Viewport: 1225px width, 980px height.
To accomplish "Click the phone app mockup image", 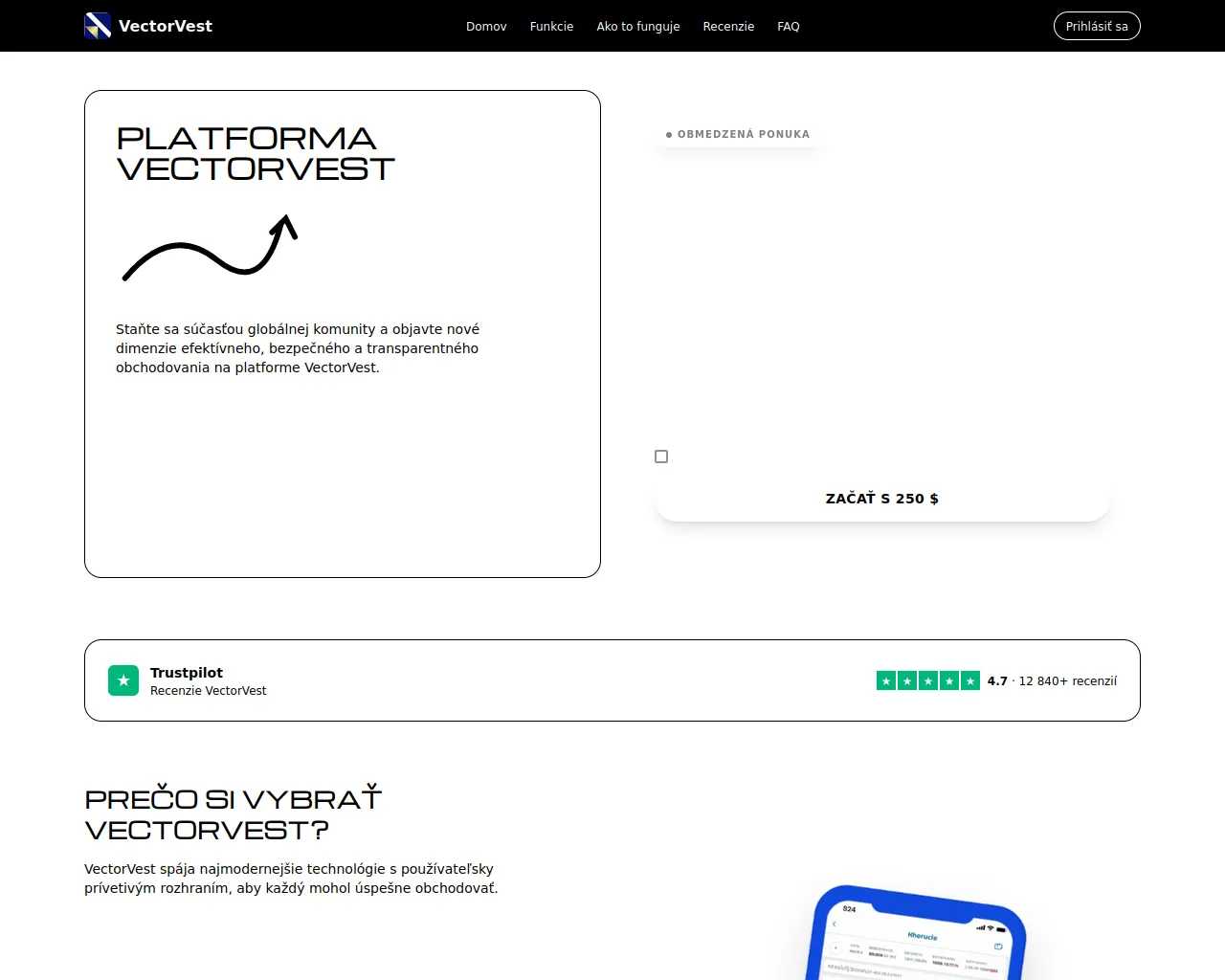I will click(x=917, y=933).
